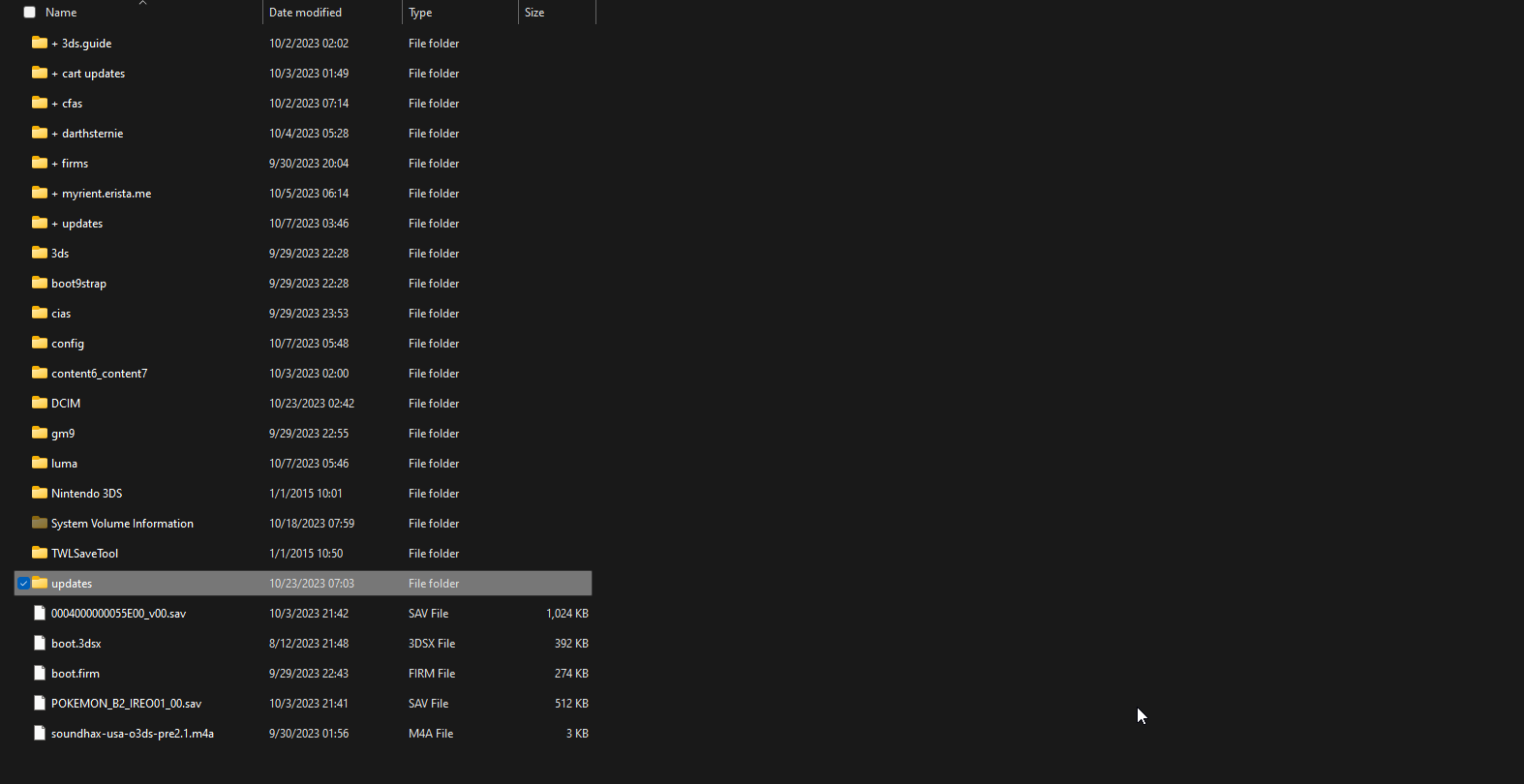Select the boot9strap folder name

pos(78,284)
